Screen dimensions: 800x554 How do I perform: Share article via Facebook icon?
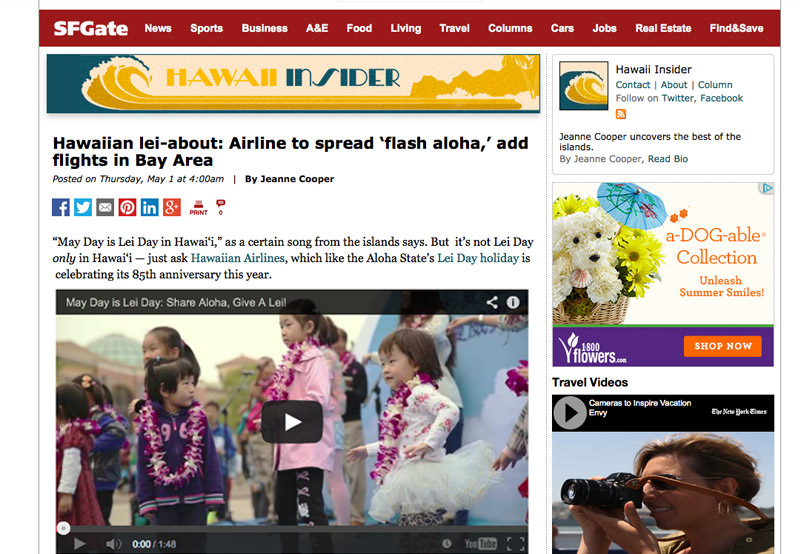click(61, 207)
